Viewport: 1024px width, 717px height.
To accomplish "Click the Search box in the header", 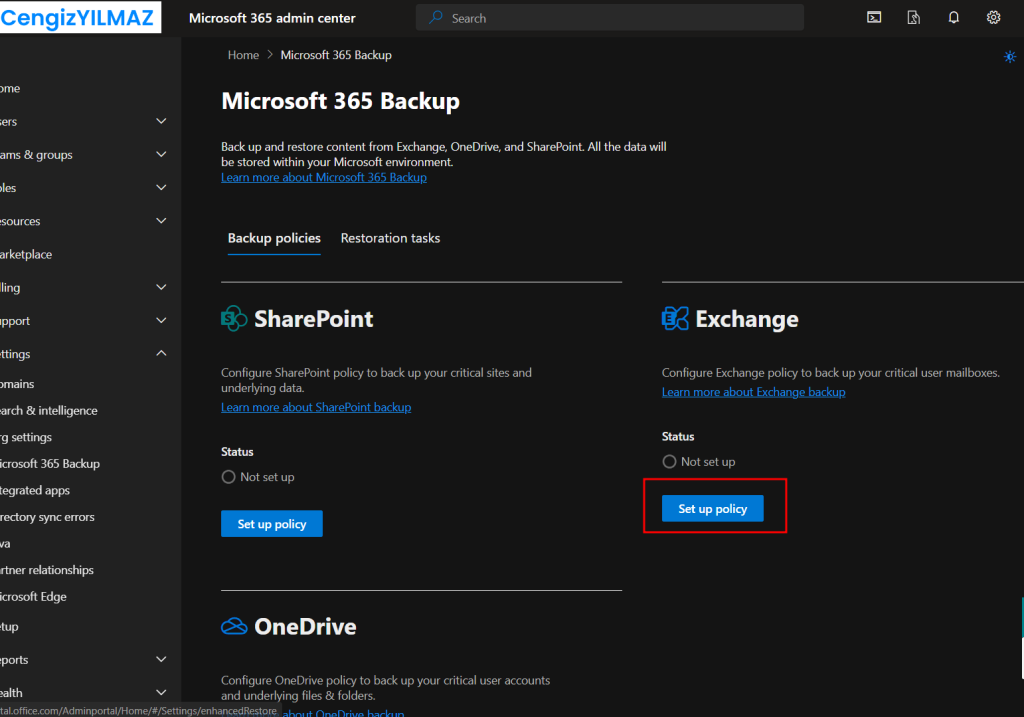I will 610,18.
